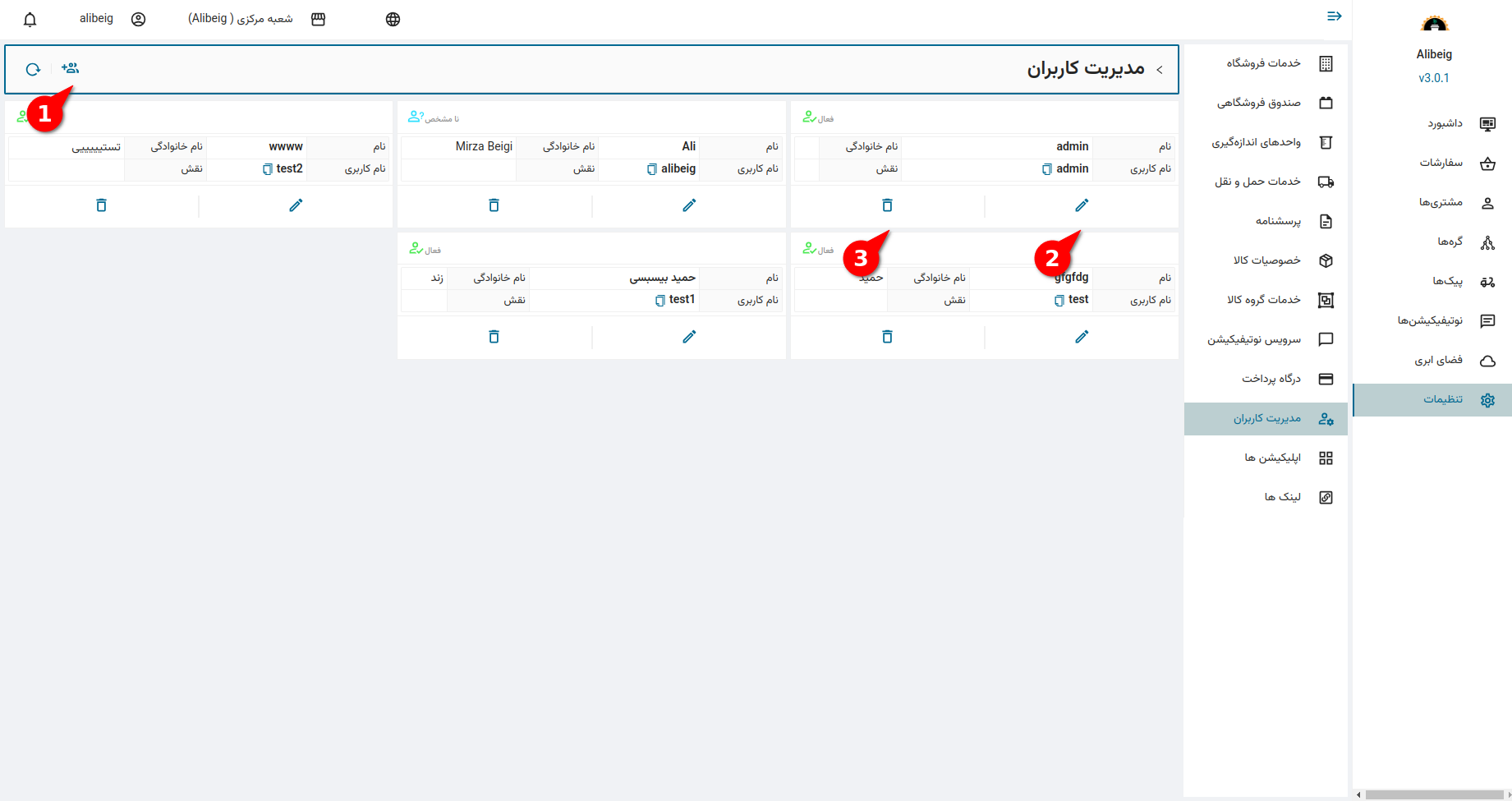
Task: Edit the admin user with pencil icon
Action: (1082, 205)
